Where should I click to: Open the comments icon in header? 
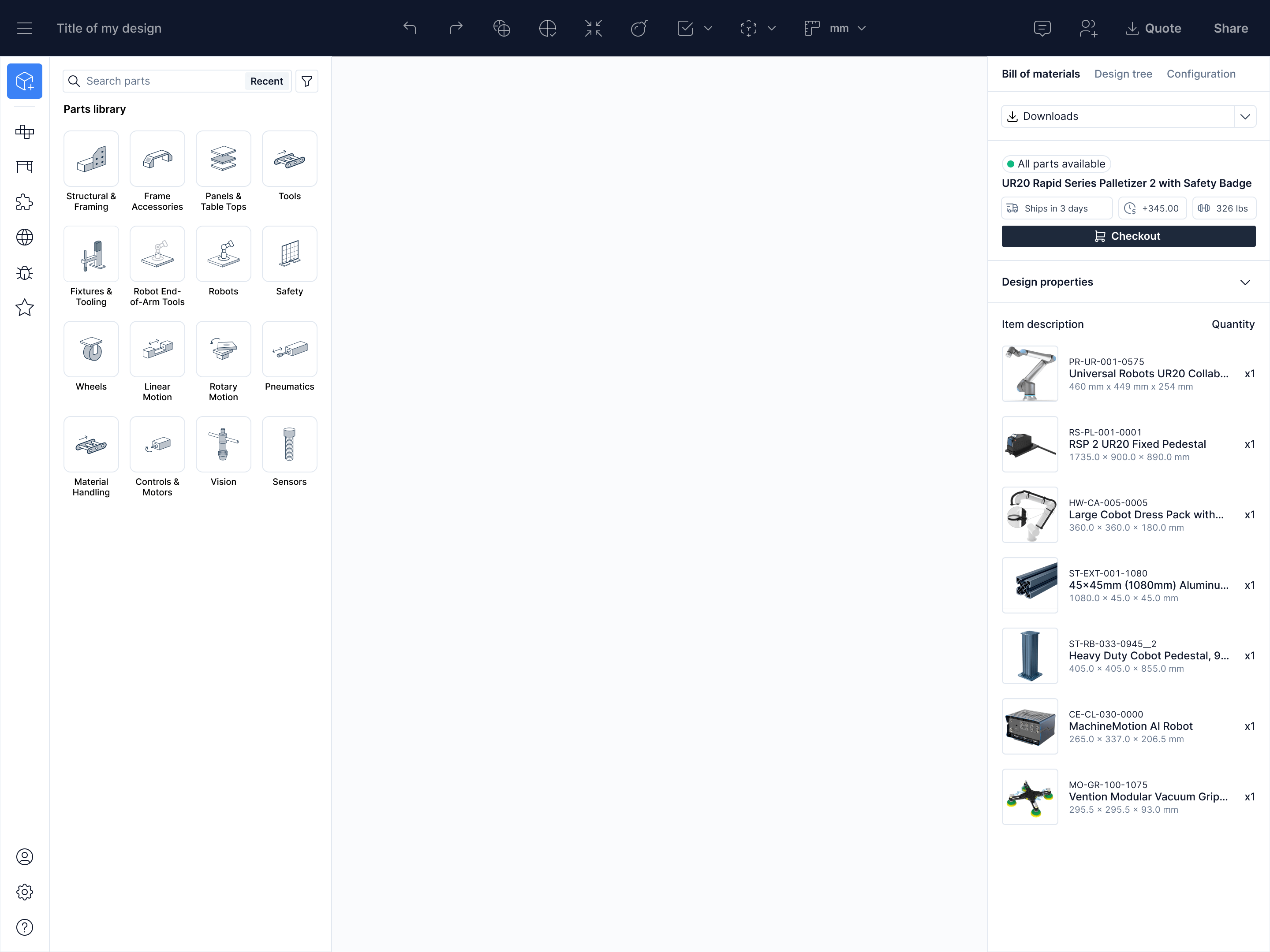[1042, 27]
